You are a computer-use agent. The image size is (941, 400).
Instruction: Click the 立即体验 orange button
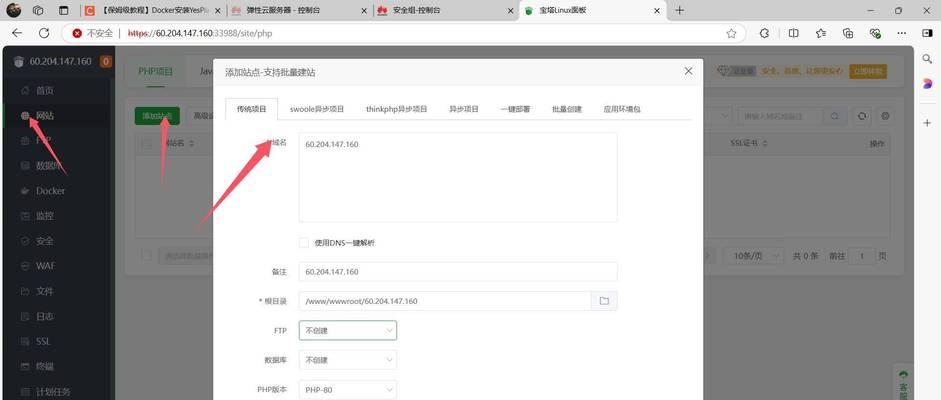(x=868, y=71)
